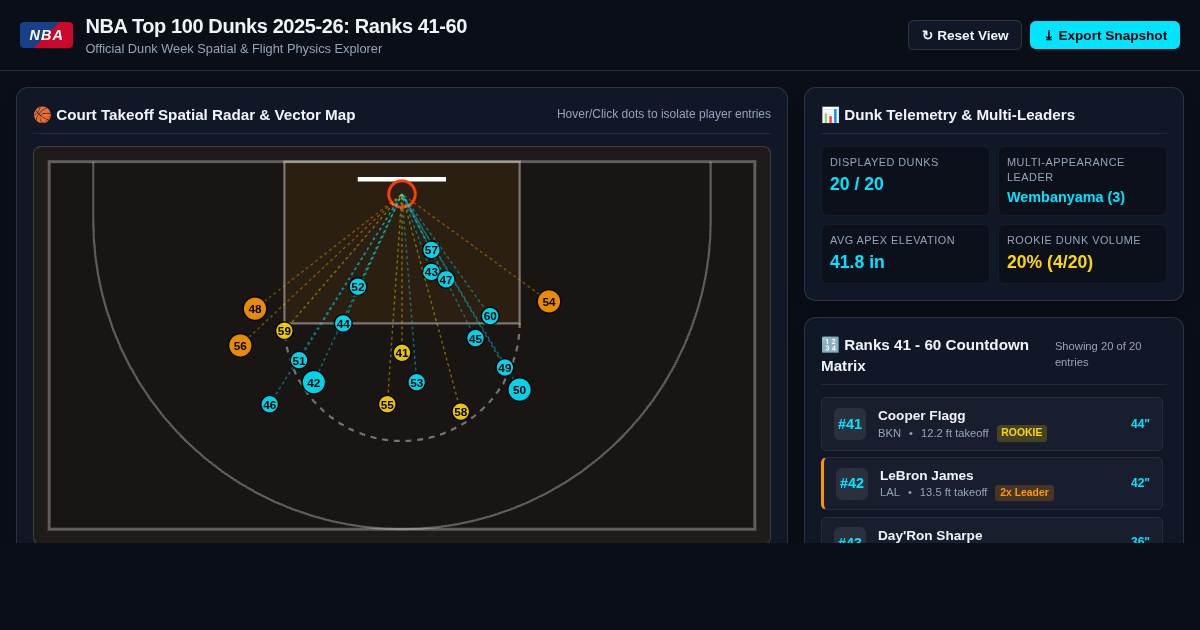
Task: Select dunk dot 51 on court
Action: [299, 361]
